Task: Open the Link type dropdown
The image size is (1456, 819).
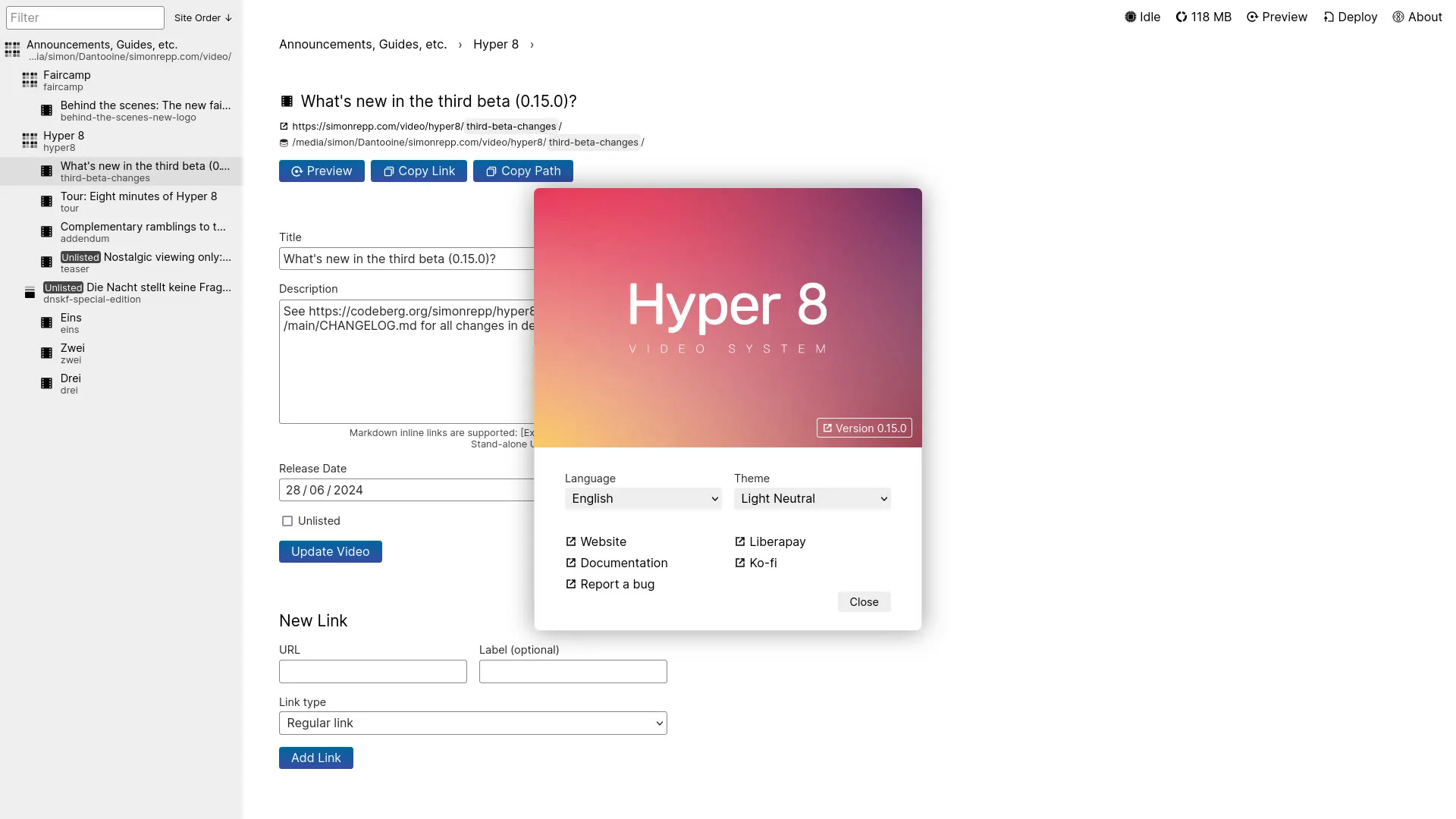Action: tap(472, 723)
